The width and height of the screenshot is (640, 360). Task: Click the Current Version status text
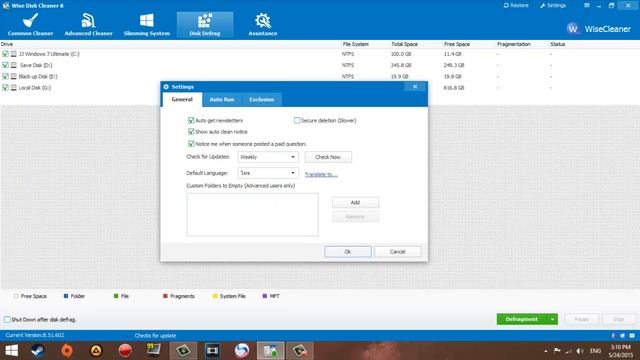coord(35,335)
